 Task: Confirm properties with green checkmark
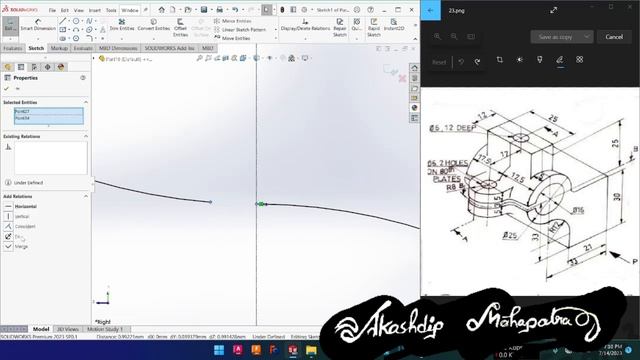6,89
